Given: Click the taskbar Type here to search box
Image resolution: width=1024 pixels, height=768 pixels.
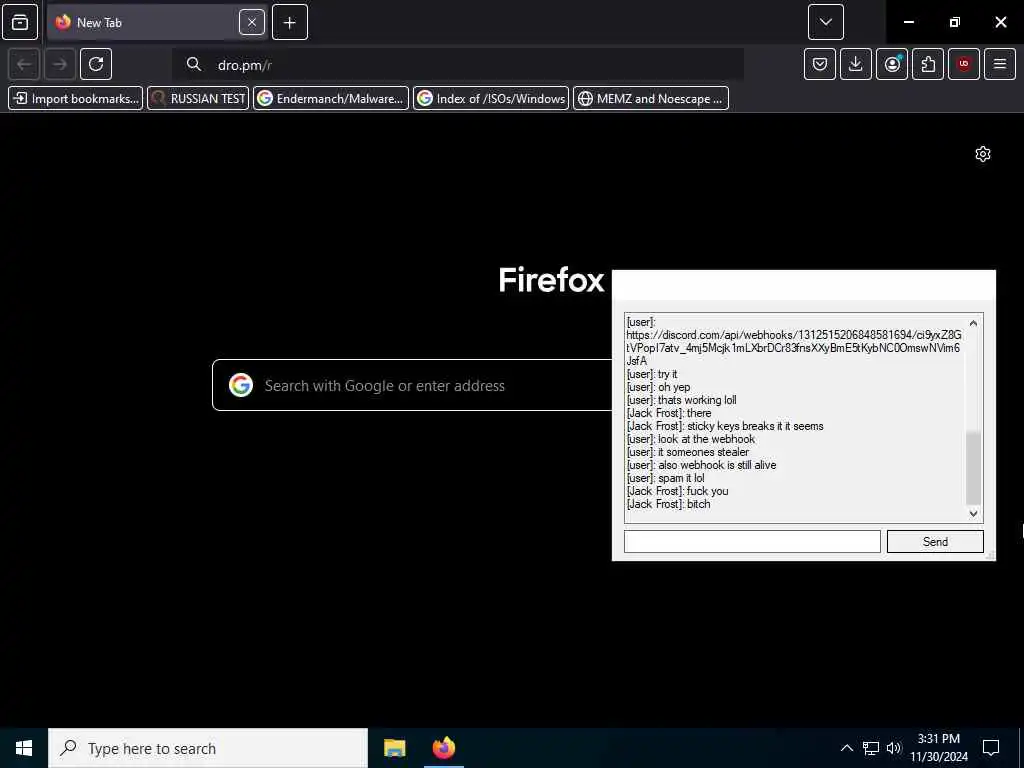Looking at the screenshot, I should [x=208, y=748].
